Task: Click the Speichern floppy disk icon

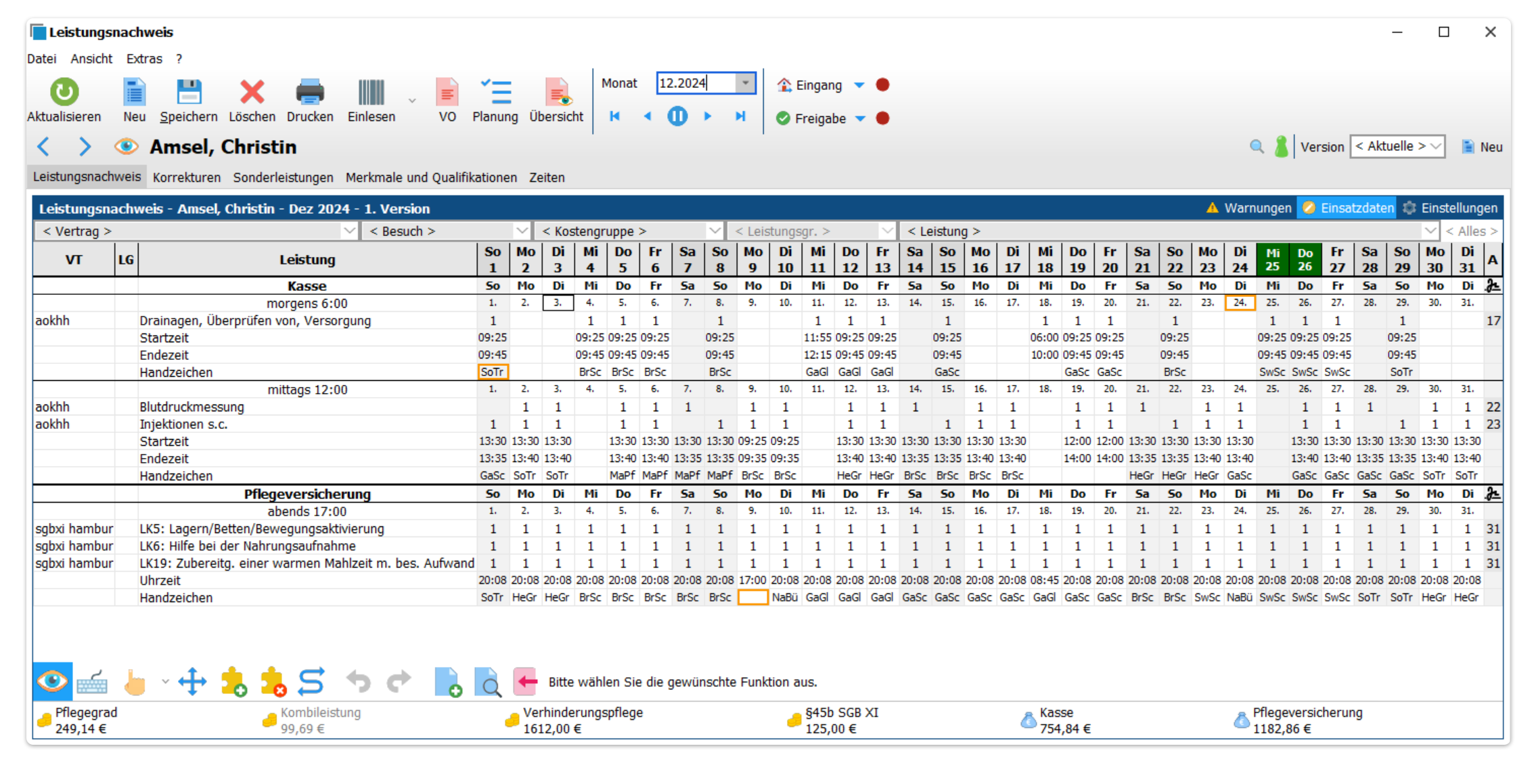Action: [x=189, y=93]
